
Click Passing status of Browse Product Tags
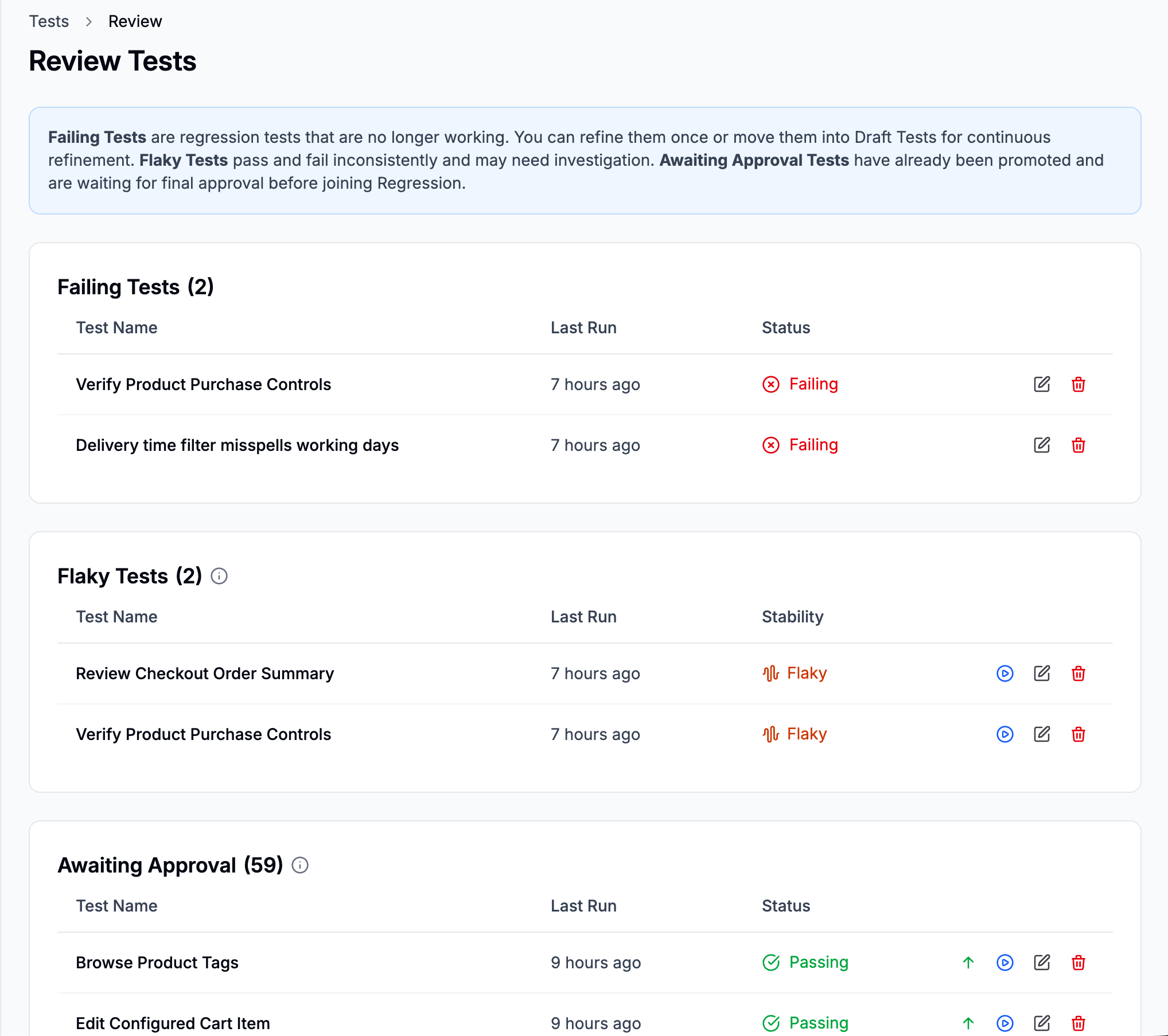[x=805, y=963]
